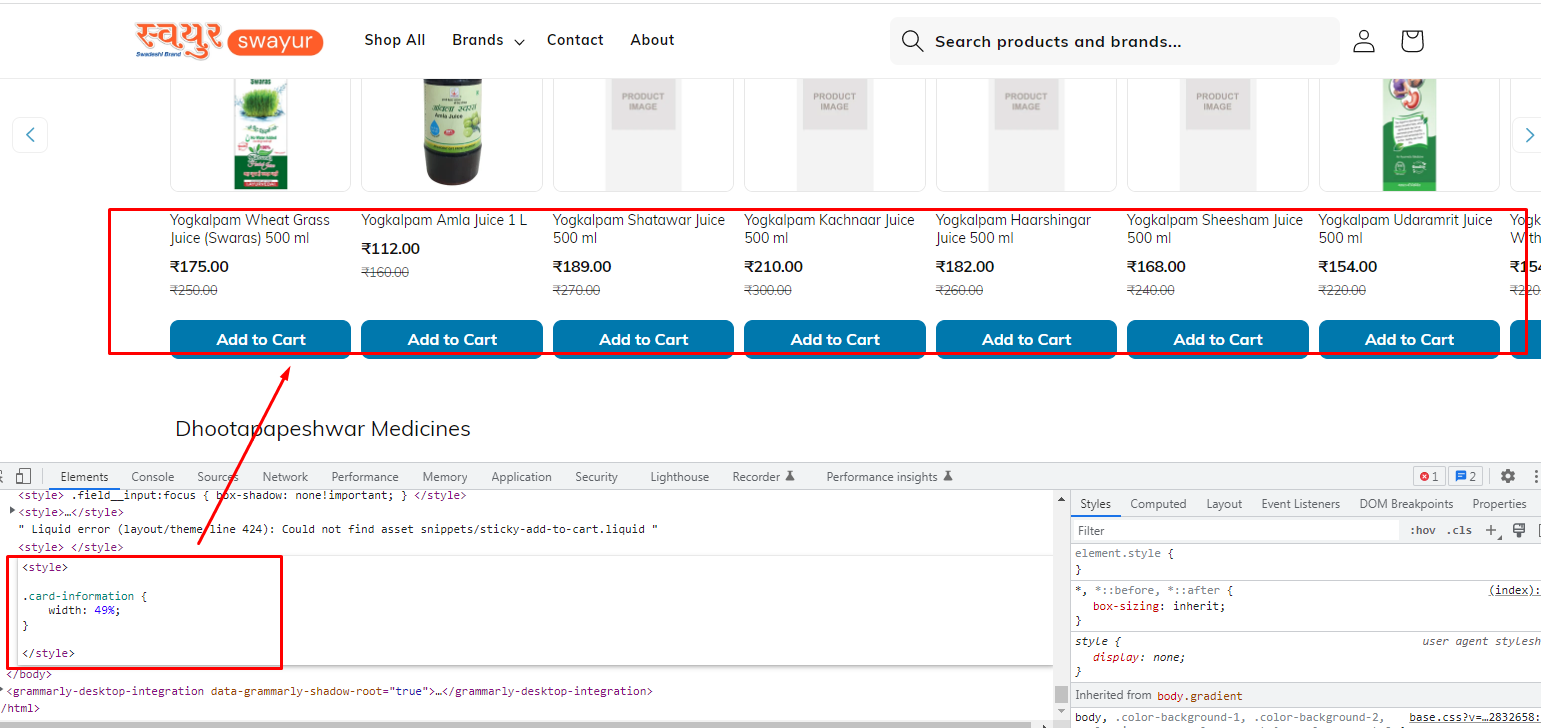
Task: Add Yogkalpam Shatawar Juice to cart
Action: point(643,339)
